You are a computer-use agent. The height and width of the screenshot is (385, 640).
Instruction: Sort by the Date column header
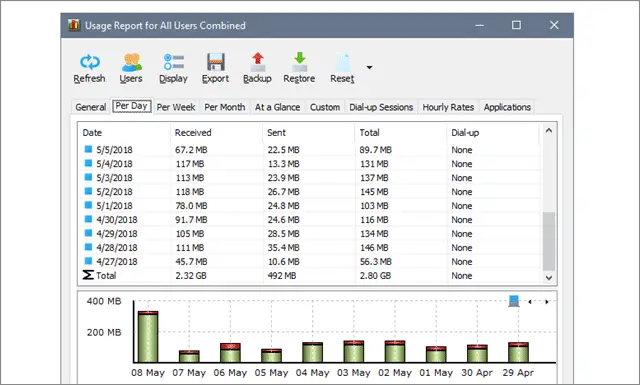coord(124,133)
